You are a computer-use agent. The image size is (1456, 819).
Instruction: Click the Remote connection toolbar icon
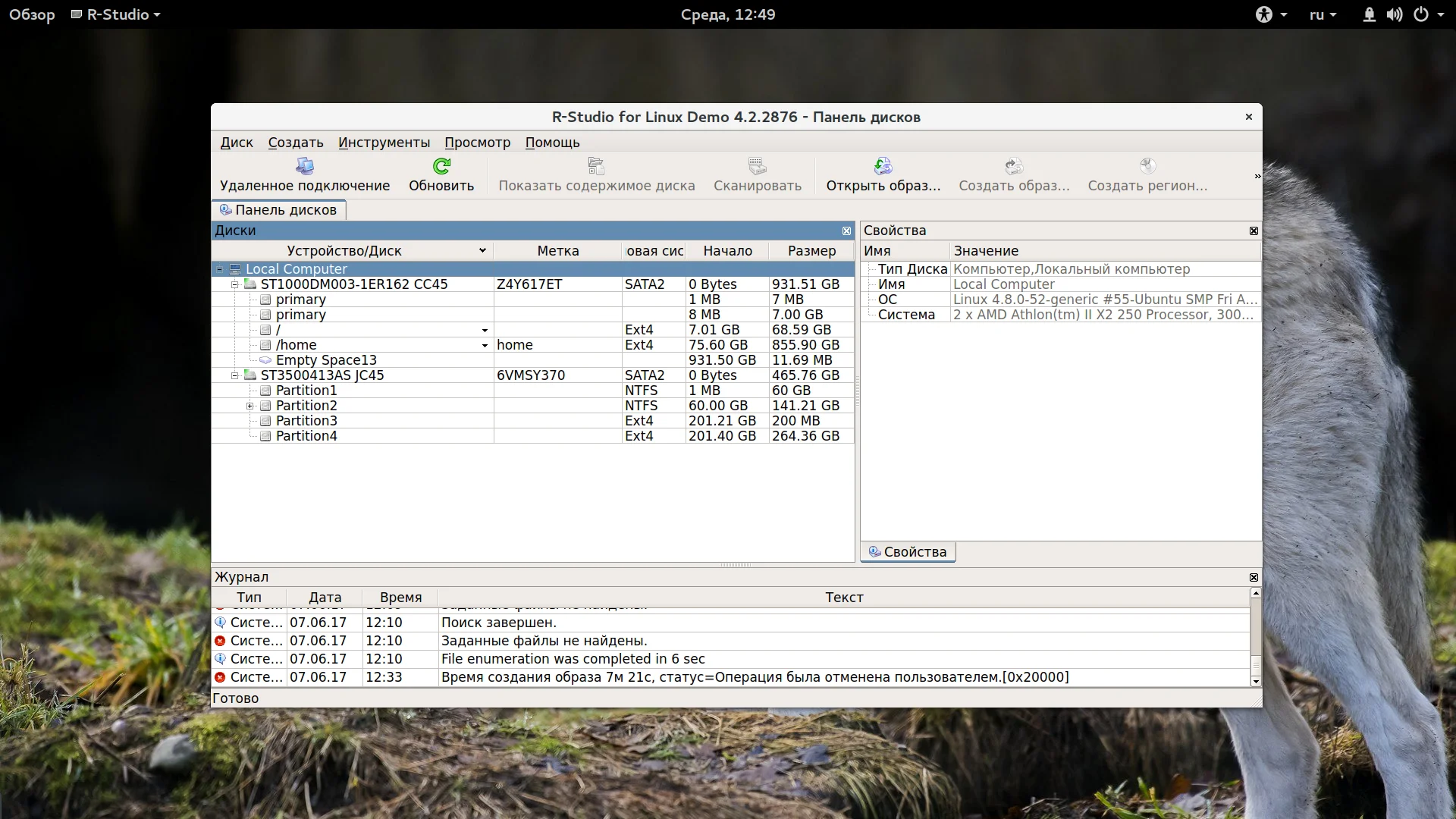point(305,166)
